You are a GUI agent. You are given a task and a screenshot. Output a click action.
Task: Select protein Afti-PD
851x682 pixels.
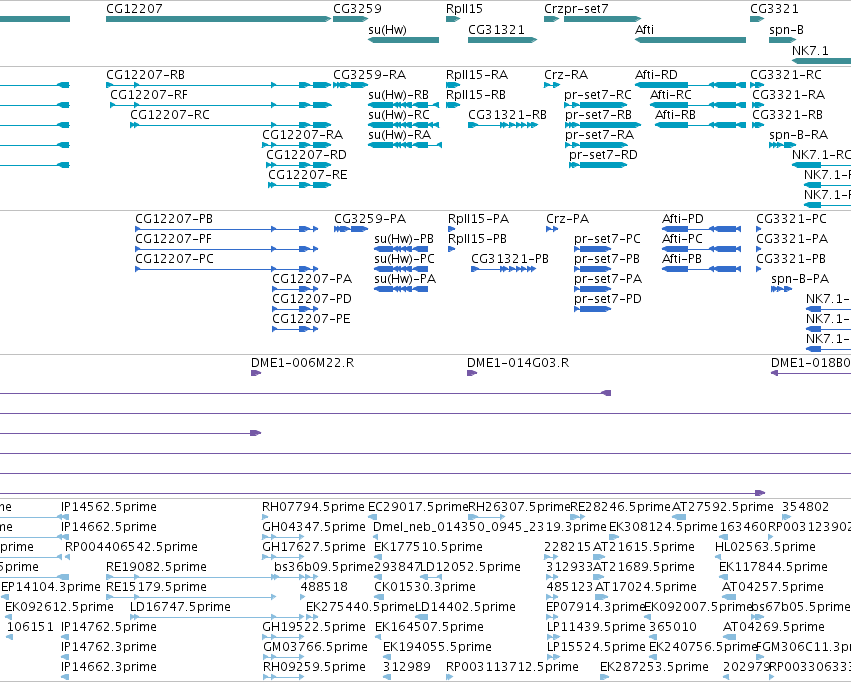point(702,229)
